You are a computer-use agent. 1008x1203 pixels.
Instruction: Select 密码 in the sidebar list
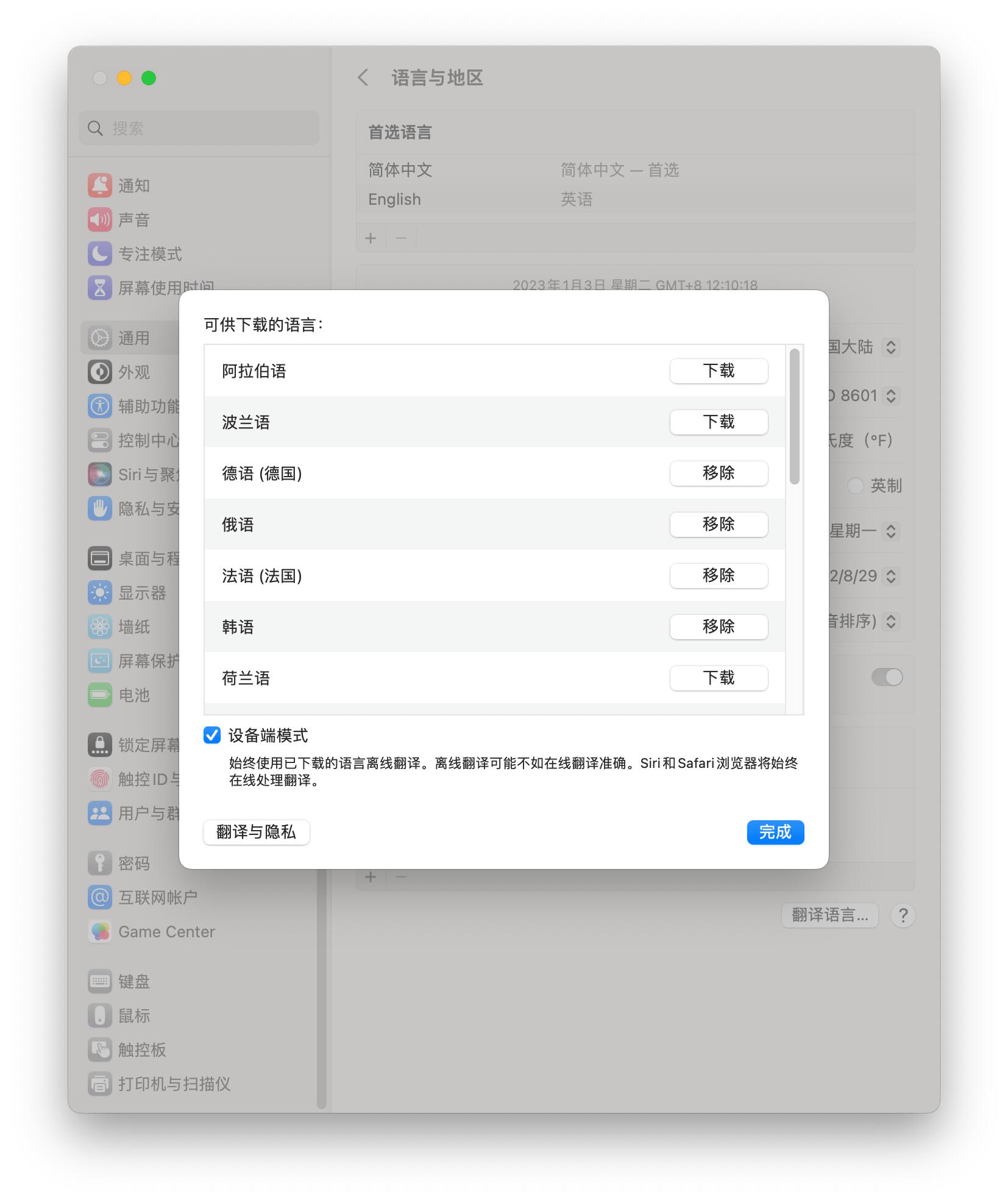[x=133, y=863]
